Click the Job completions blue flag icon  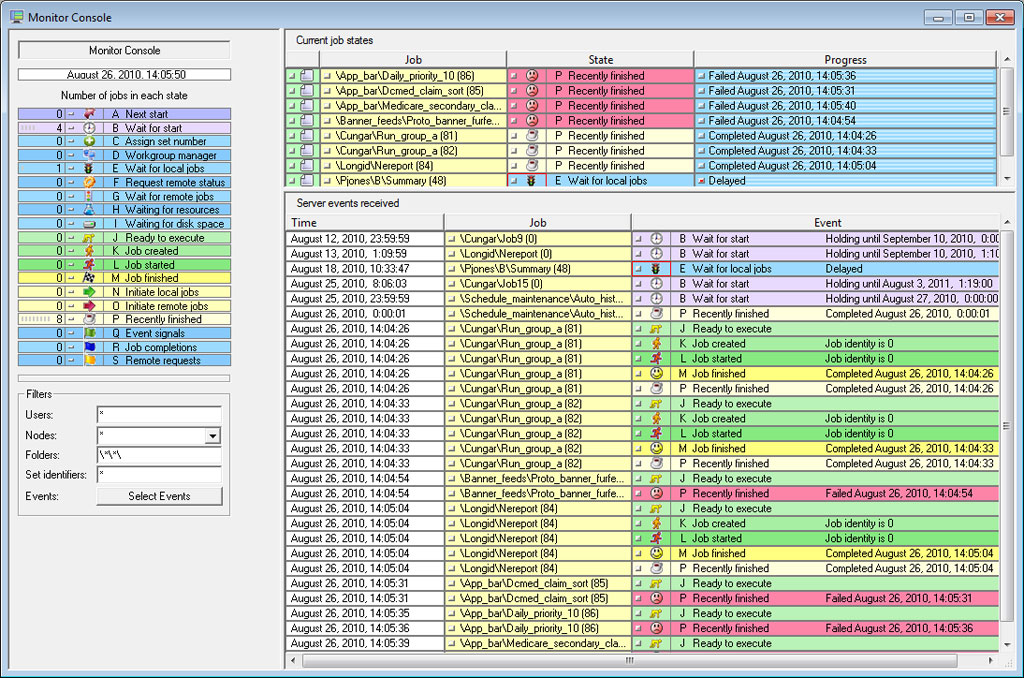pos(89,347)
